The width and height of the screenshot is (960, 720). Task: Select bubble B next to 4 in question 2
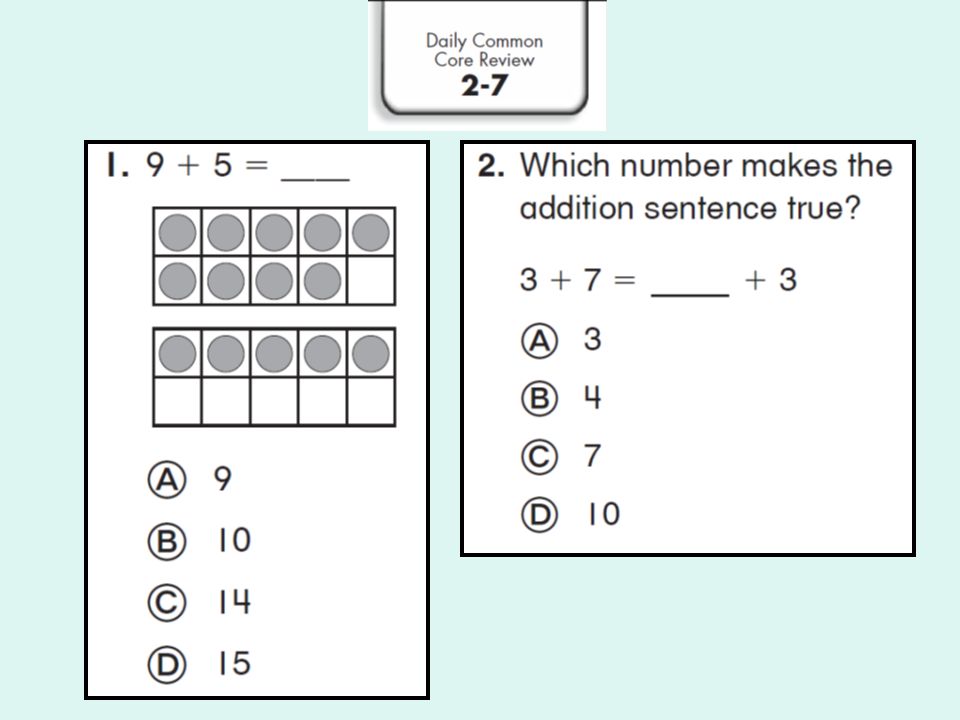539,399
